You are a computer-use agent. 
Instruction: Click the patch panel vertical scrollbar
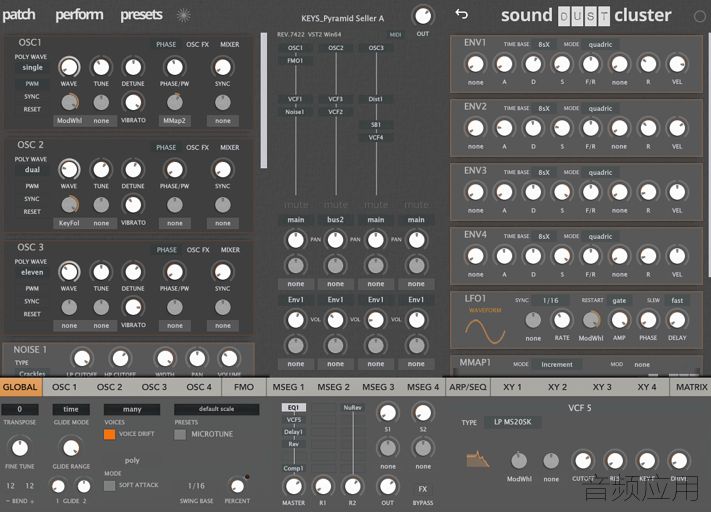(x=264, y=101)
